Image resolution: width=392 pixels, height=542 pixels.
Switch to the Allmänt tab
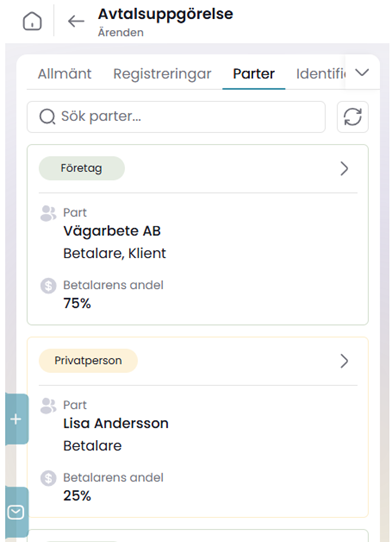click(x=65, y=74)
